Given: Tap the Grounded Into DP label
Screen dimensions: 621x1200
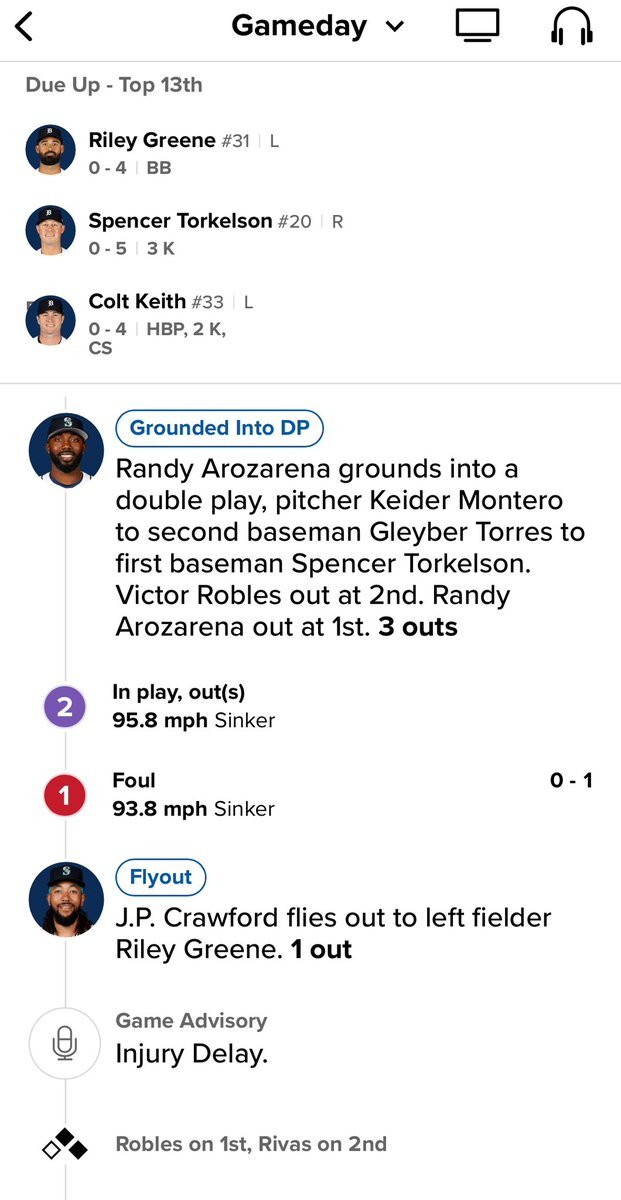Looking at the screenshot, I should [x=220, y=429].
